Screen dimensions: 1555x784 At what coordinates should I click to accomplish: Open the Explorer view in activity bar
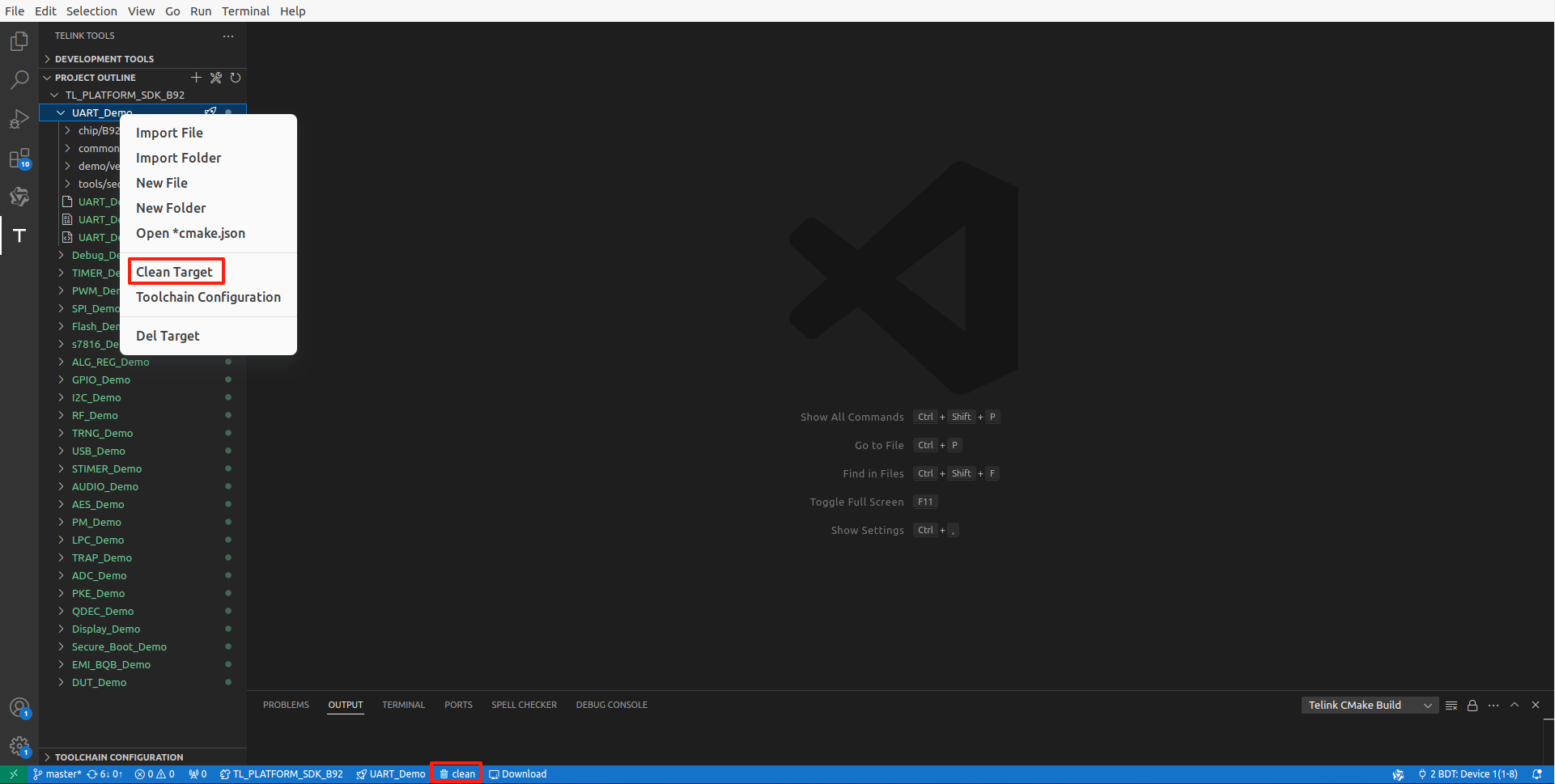[19, 40]
